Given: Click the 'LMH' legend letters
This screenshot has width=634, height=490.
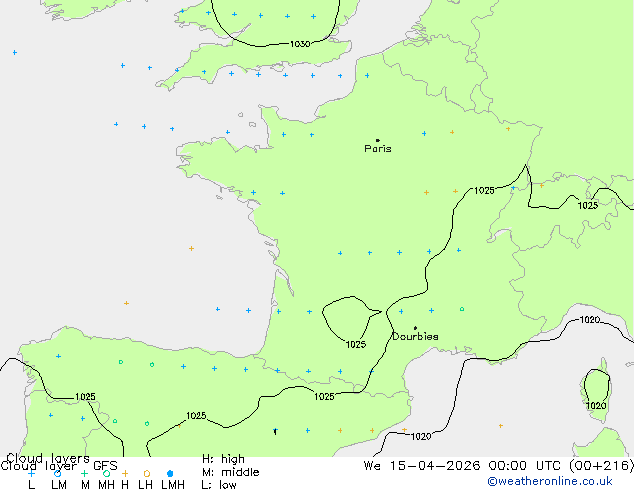Looking at the screenshot, I should (x=173, y=485).
